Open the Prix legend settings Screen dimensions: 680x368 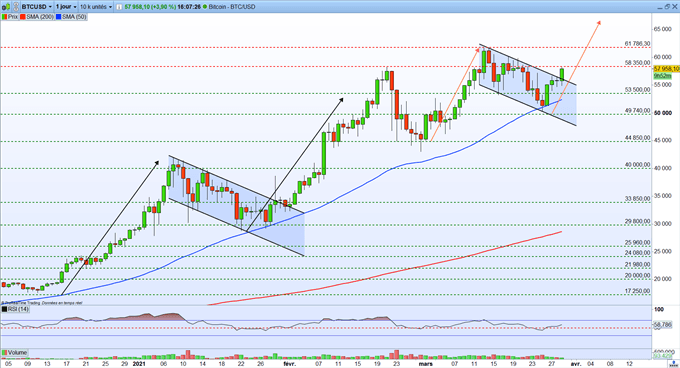(10, 17)
